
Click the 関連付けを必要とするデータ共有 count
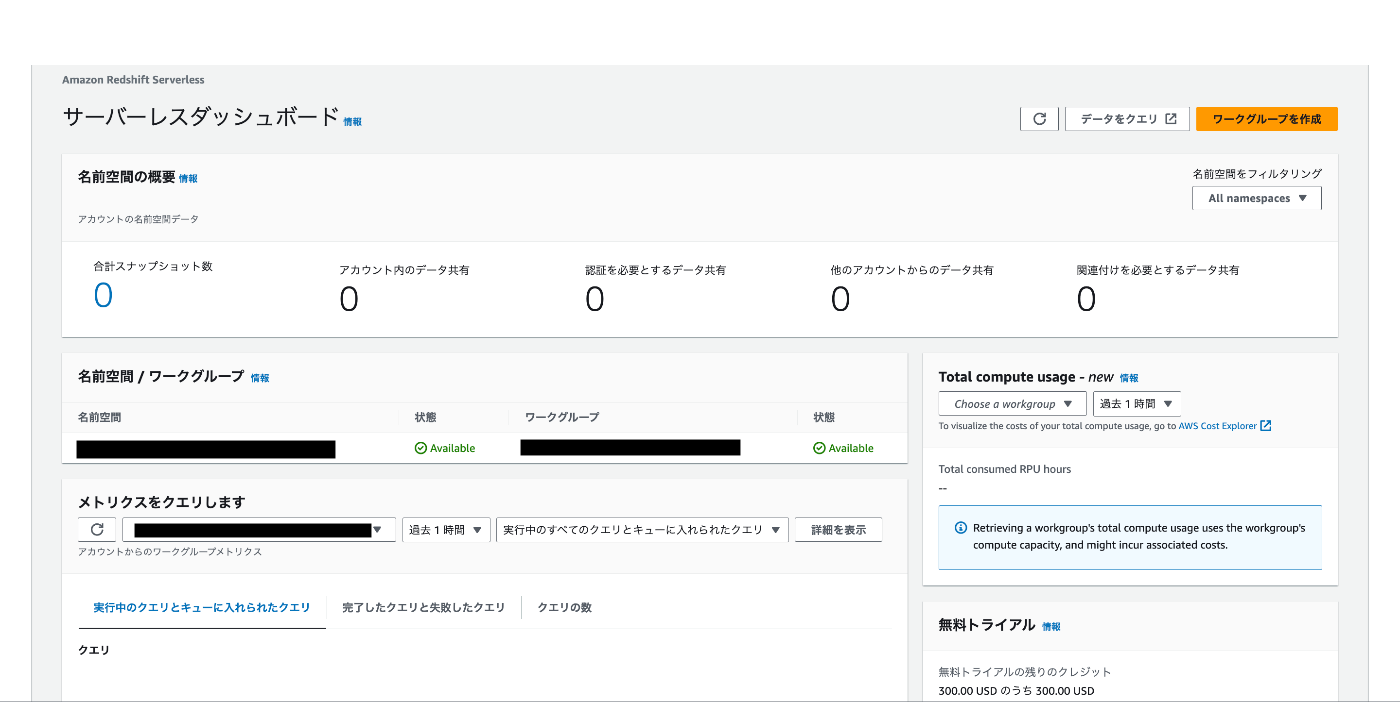tap(1087, 299)
